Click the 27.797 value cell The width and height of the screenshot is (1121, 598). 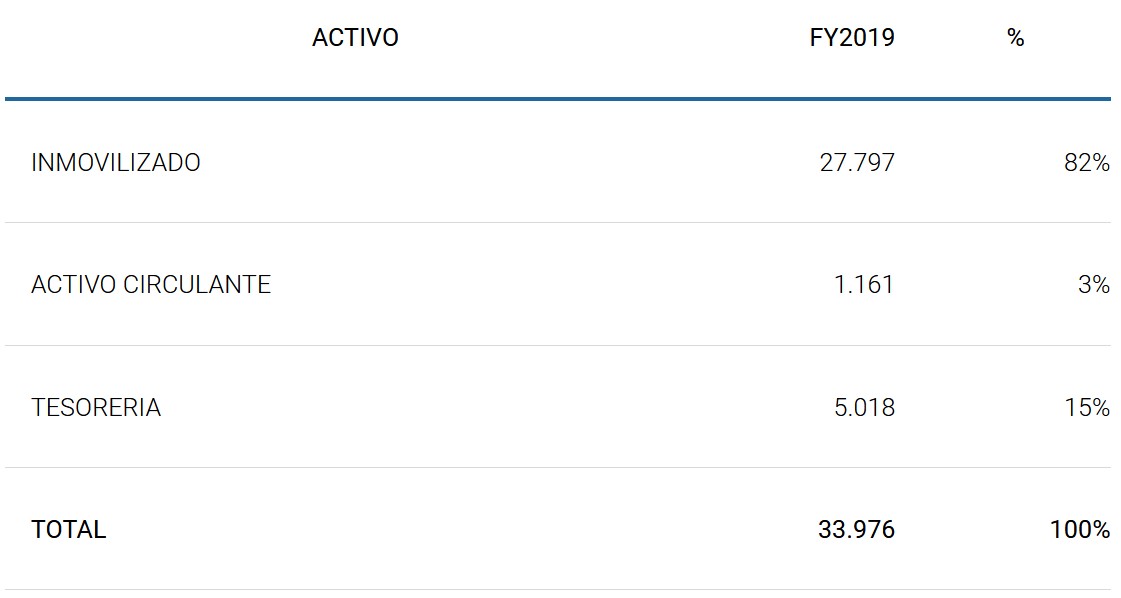857,163
